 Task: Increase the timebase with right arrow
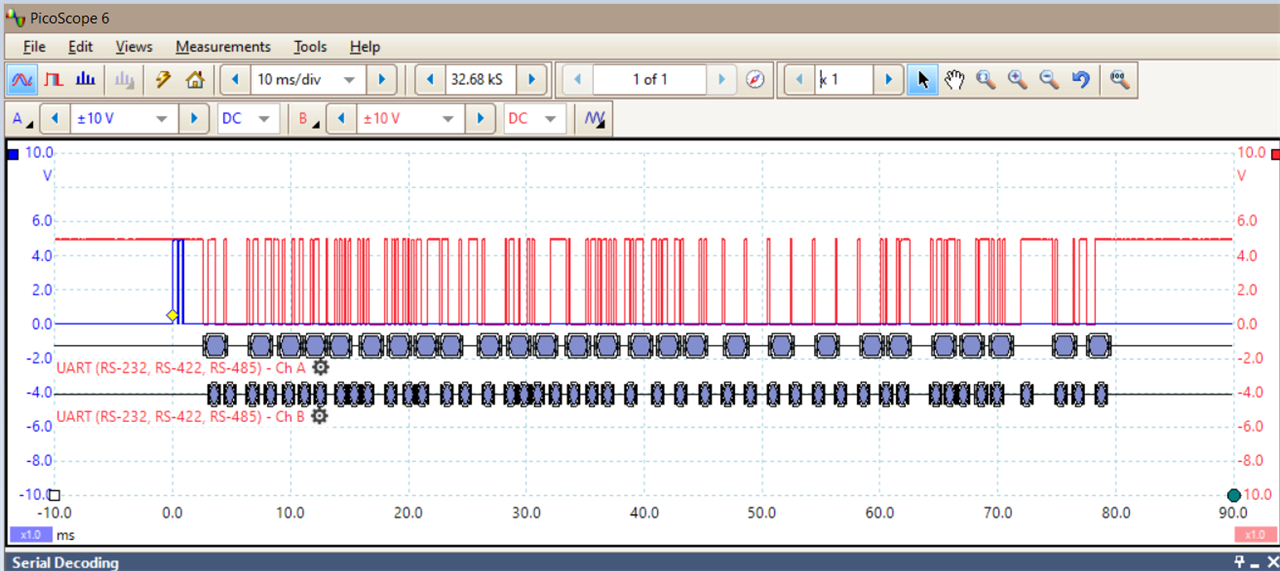(x=381, y=79)
